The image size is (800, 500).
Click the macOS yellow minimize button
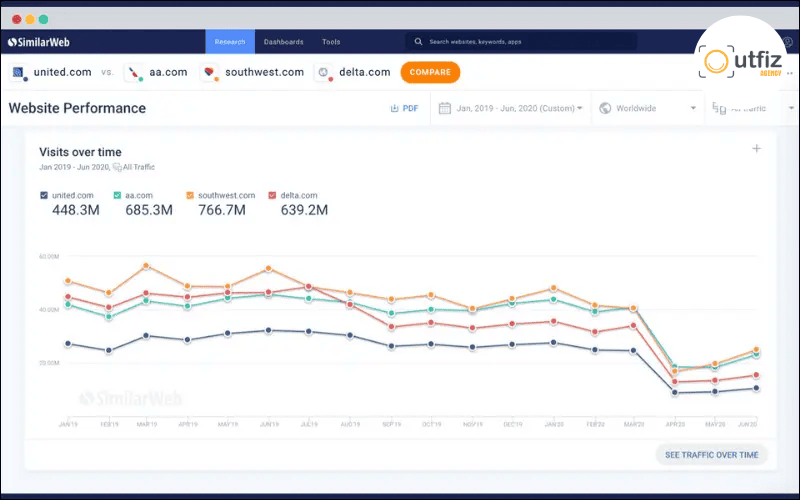pos(30,19)
